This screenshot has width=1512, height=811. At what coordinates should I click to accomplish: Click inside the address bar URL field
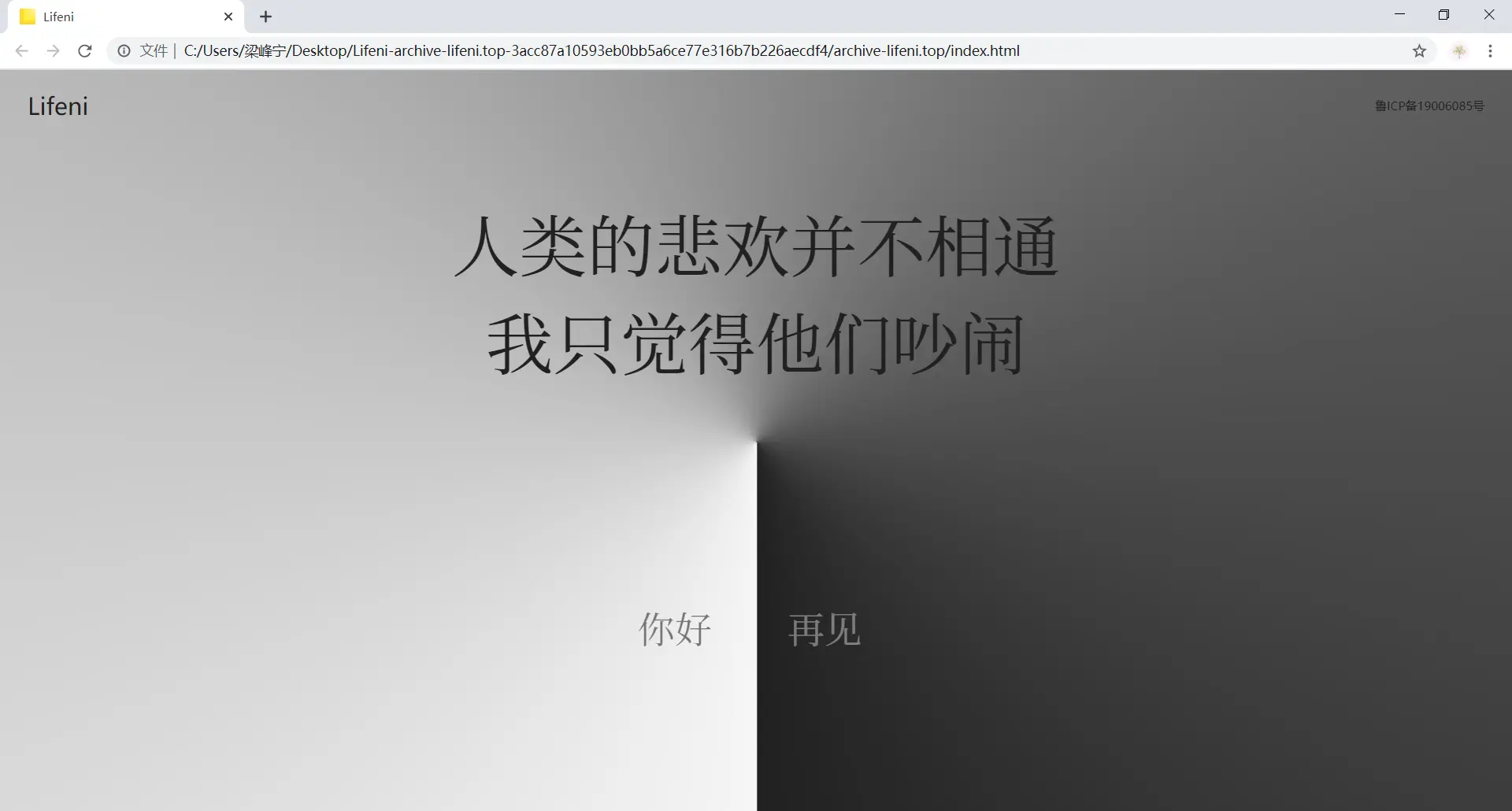point(598,50)
